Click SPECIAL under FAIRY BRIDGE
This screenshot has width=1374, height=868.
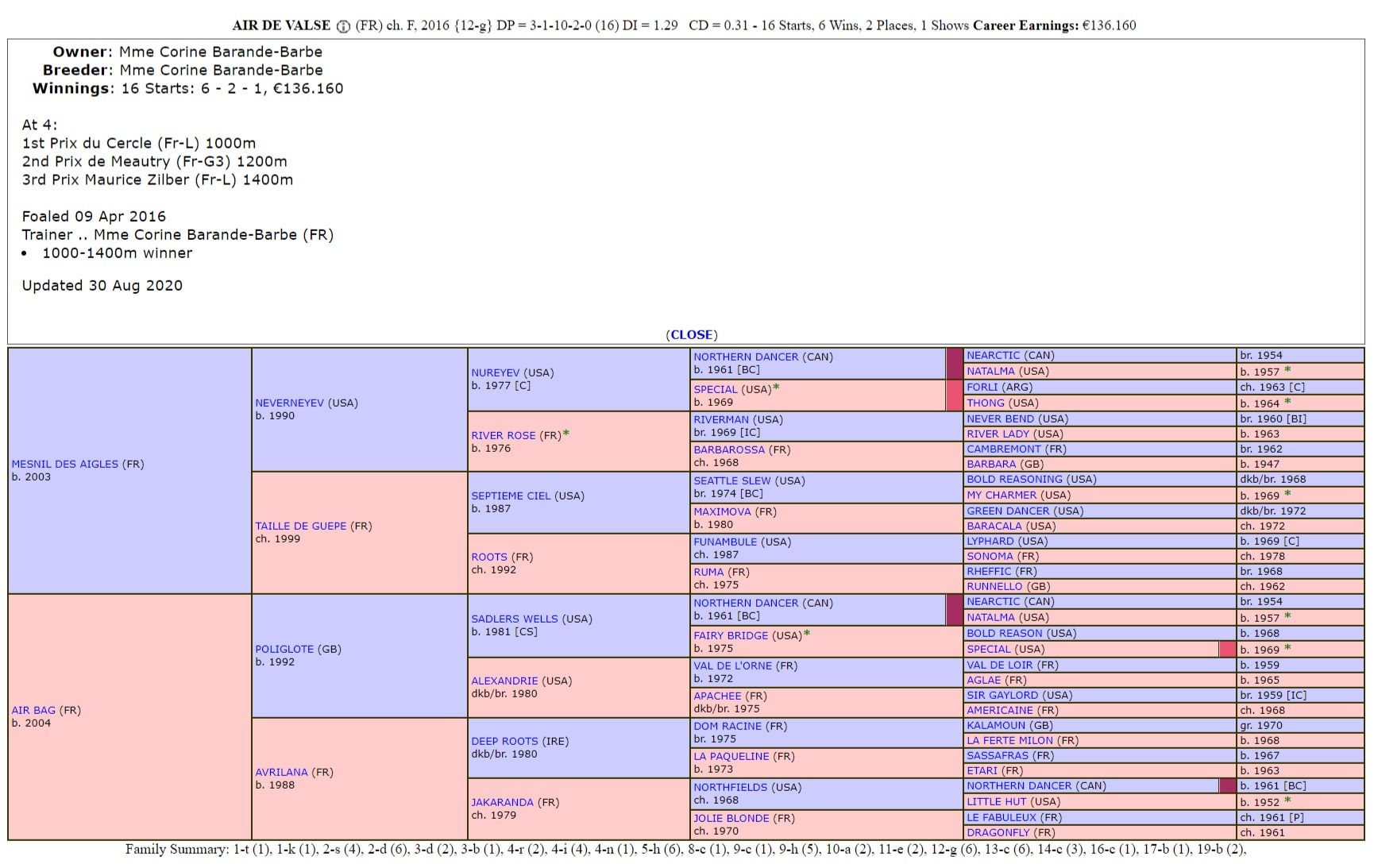click(989, 649)
